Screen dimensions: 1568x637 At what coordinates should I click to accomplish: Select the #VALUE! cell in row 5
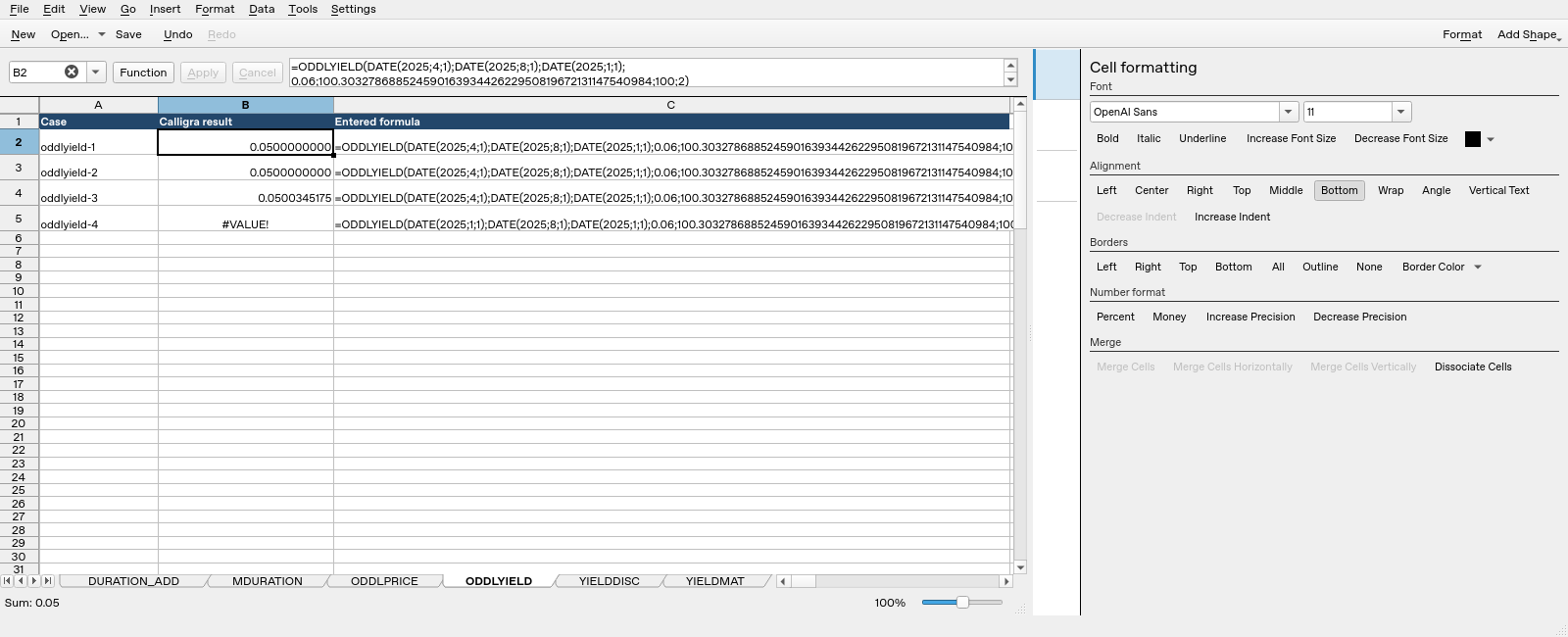[246, 219]
